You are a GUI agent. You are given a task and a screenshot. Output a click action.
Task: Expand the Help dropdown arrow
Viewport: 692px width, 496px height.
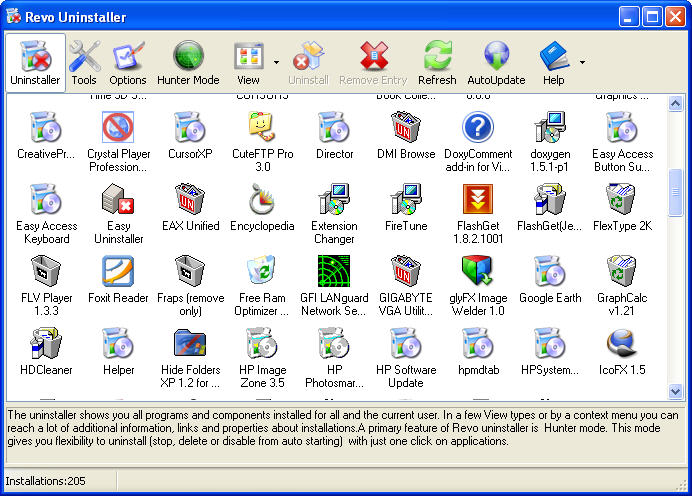coord(582,61)
